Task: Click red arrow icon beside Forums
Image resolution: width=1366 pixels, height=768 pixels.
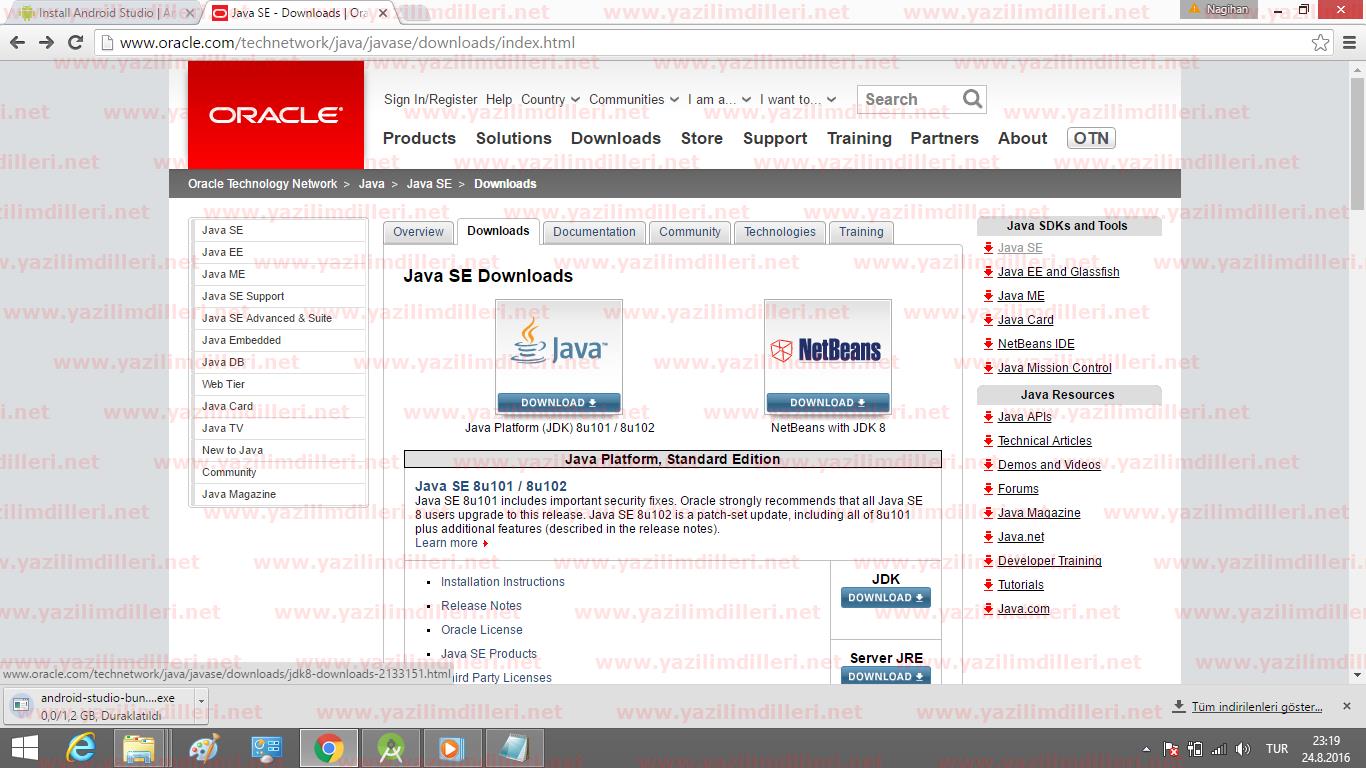Action: 988,489
